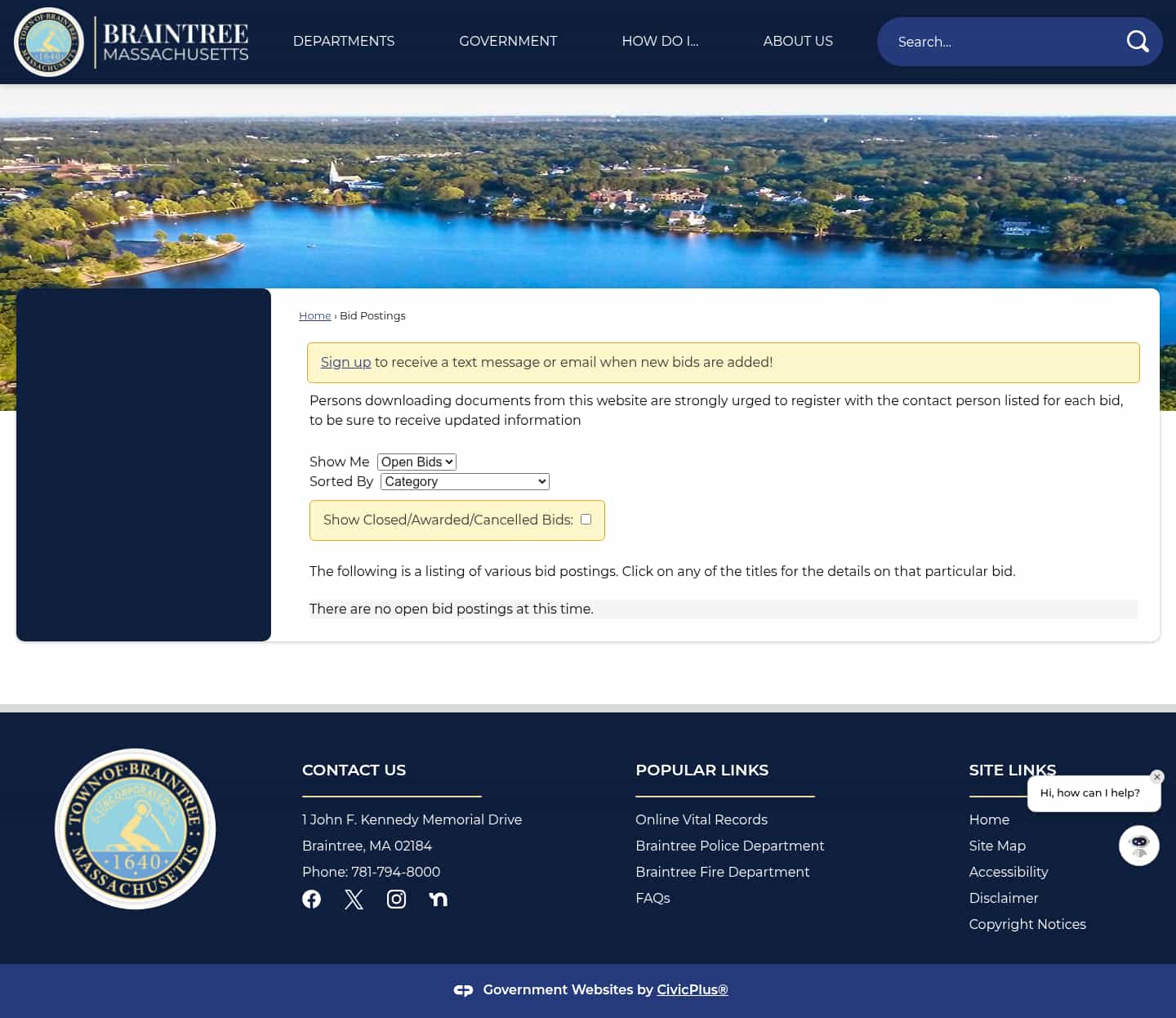Click the CivicPlus logo icon
This screenshot has width=1176, height=1018.
(x=463, y=989)
